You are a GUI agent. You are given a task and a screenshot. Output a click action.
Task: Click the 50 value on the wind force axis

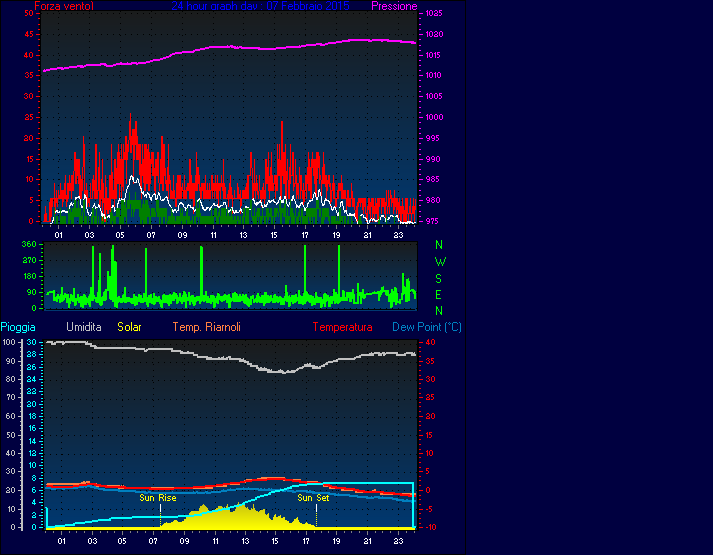click(29, 13)
